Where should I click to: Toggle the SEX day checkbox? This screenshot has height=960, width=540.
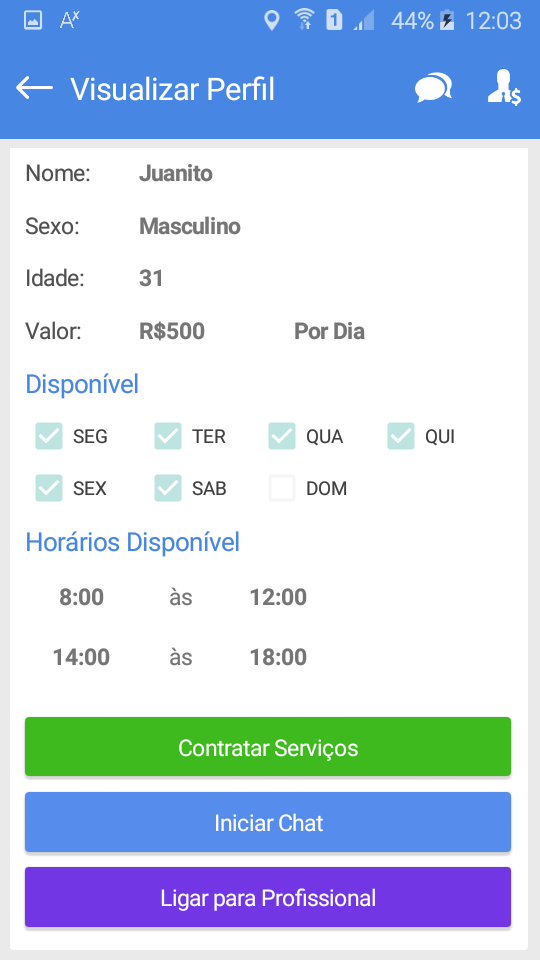pos(49,488)
